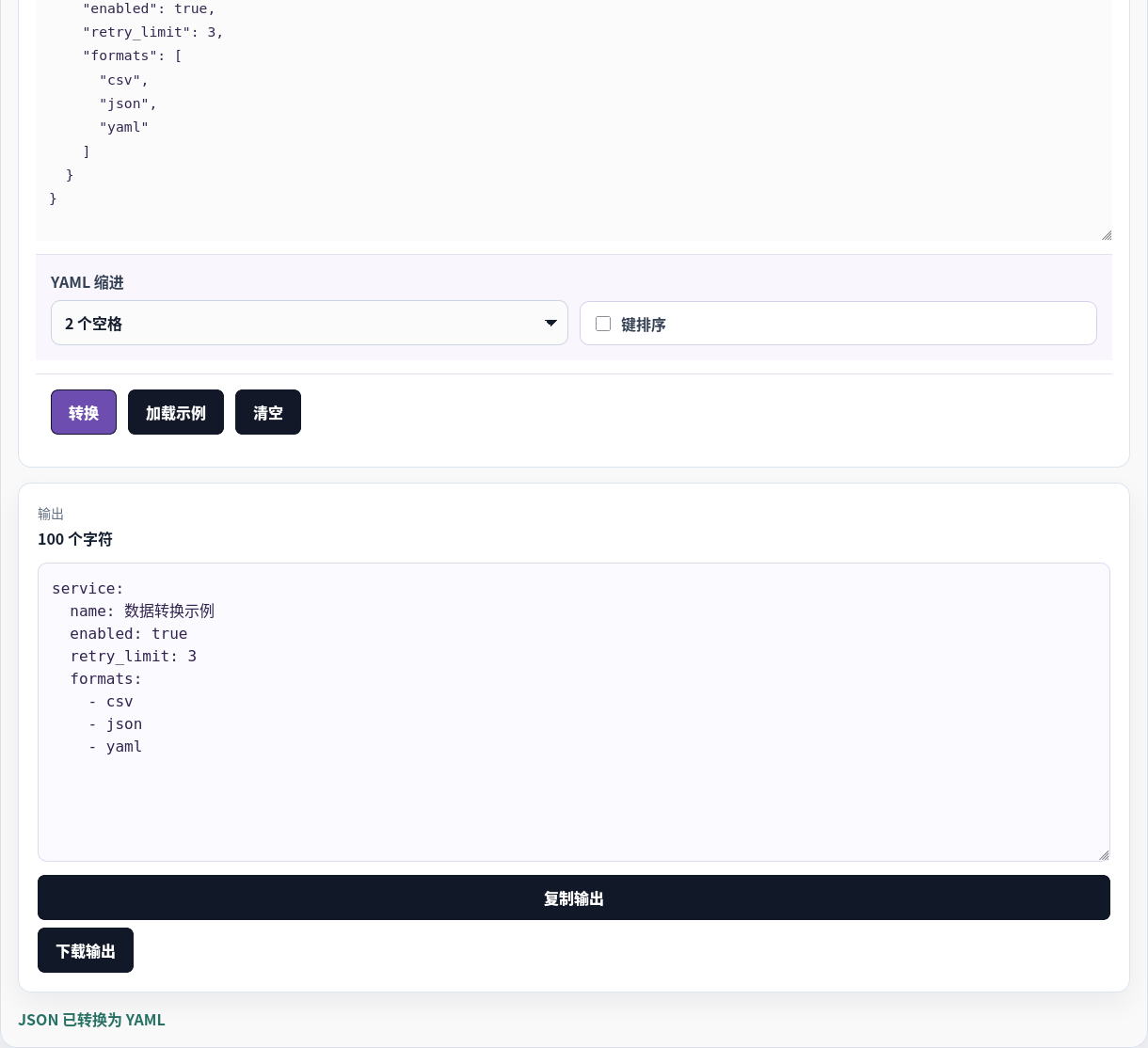Image resolution: width=1148 pixels, height=1048 pixels.
Task: Load example with 加载示例 button
Action: point(176,412)
